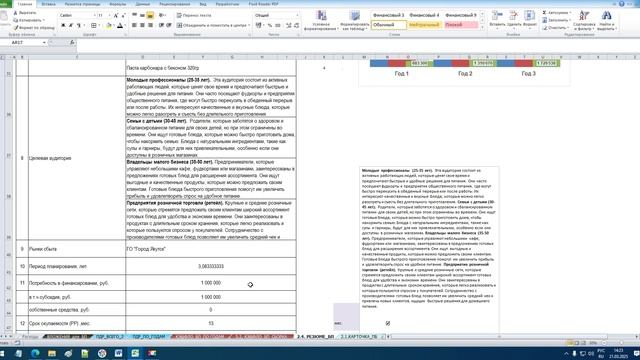The width and height of the screenshot is (640, 360).
Task: Open Word from the taskbar
Action: tap(118, 353)
